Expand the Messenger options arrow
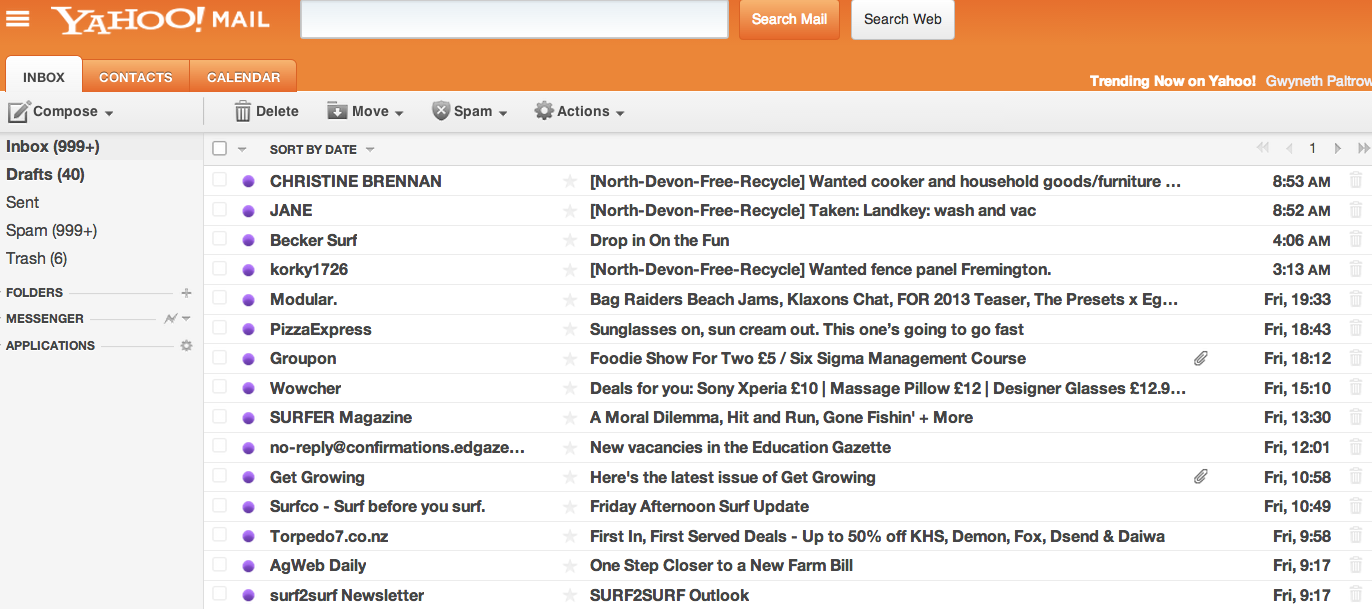This screenshot has width=1372, height=609. coord(186,319)
